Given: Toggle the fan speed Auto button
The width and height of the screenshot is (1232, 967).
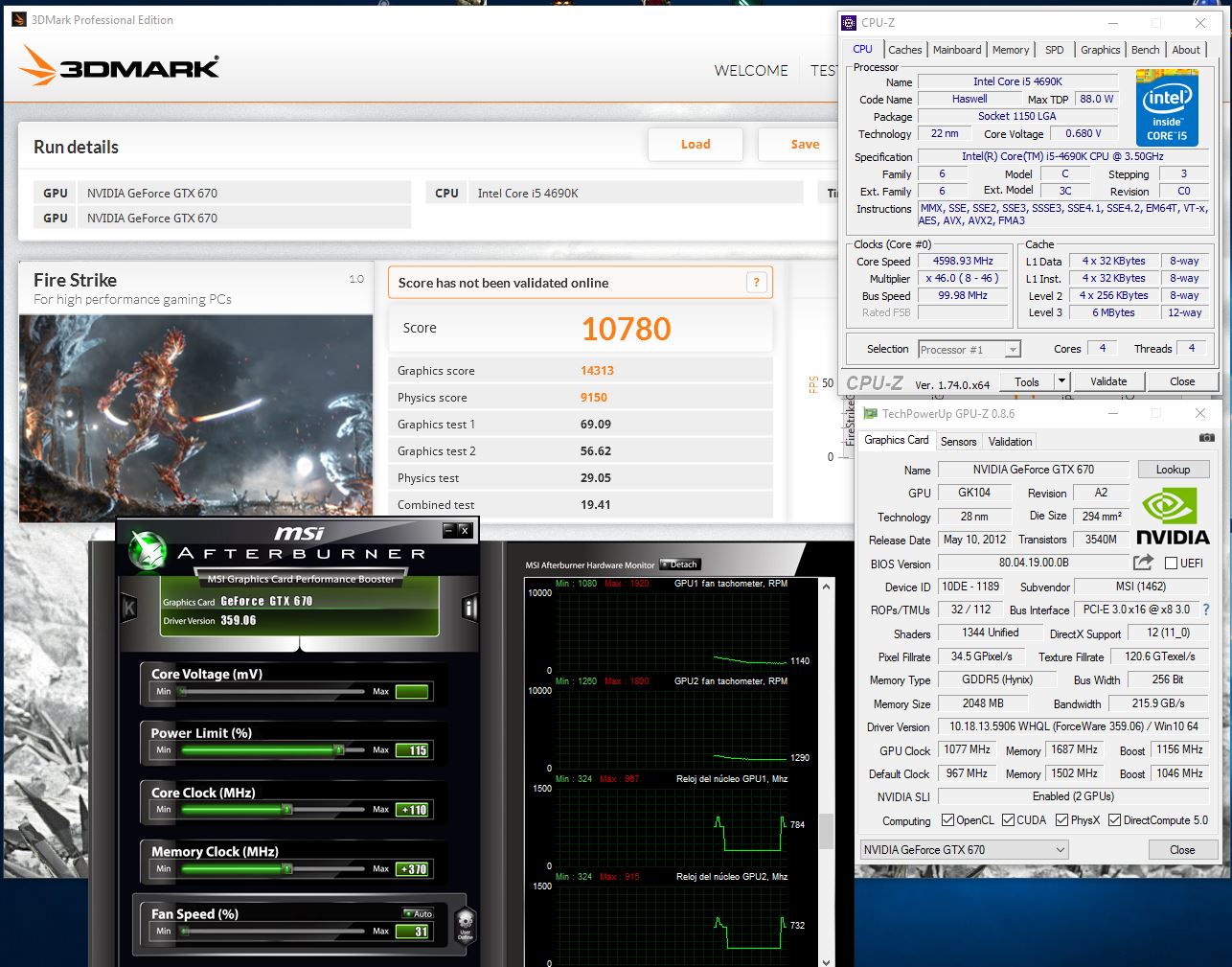Looking at the screenshot, I should (419, 913).
